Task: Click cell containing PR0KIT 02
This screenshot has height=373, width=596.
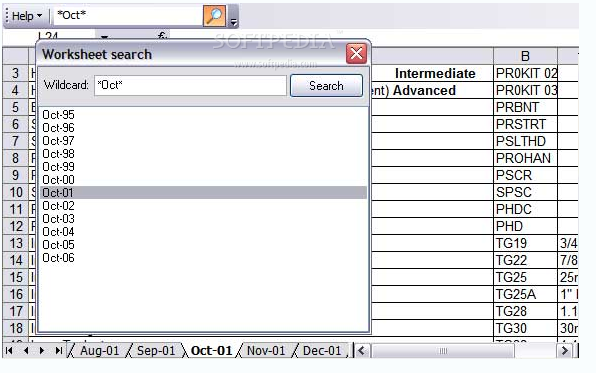Action: coord(525,73)
